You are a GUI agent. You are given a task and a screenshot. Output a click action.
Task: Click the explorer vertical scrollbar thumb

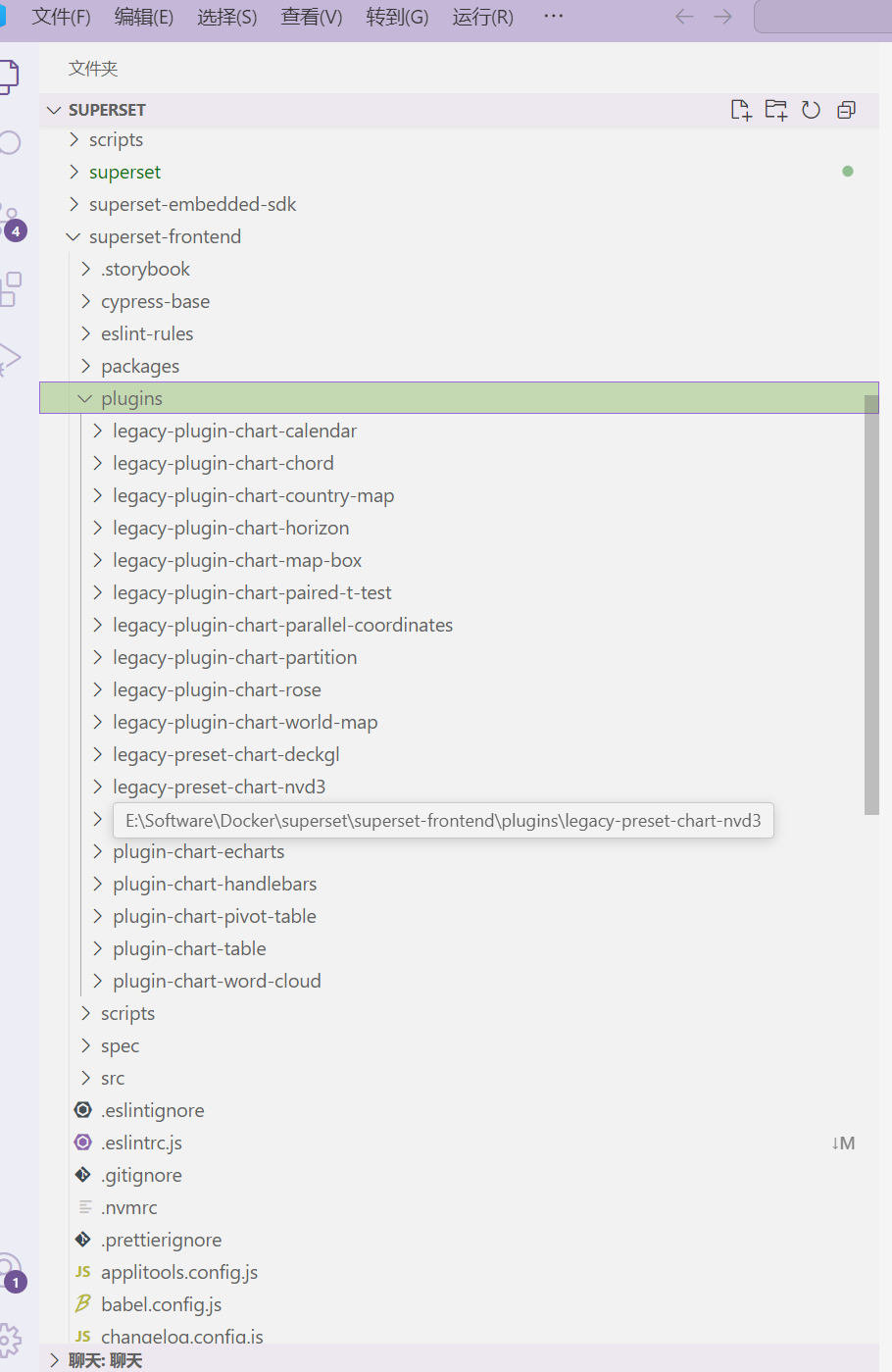pos(871,605)
